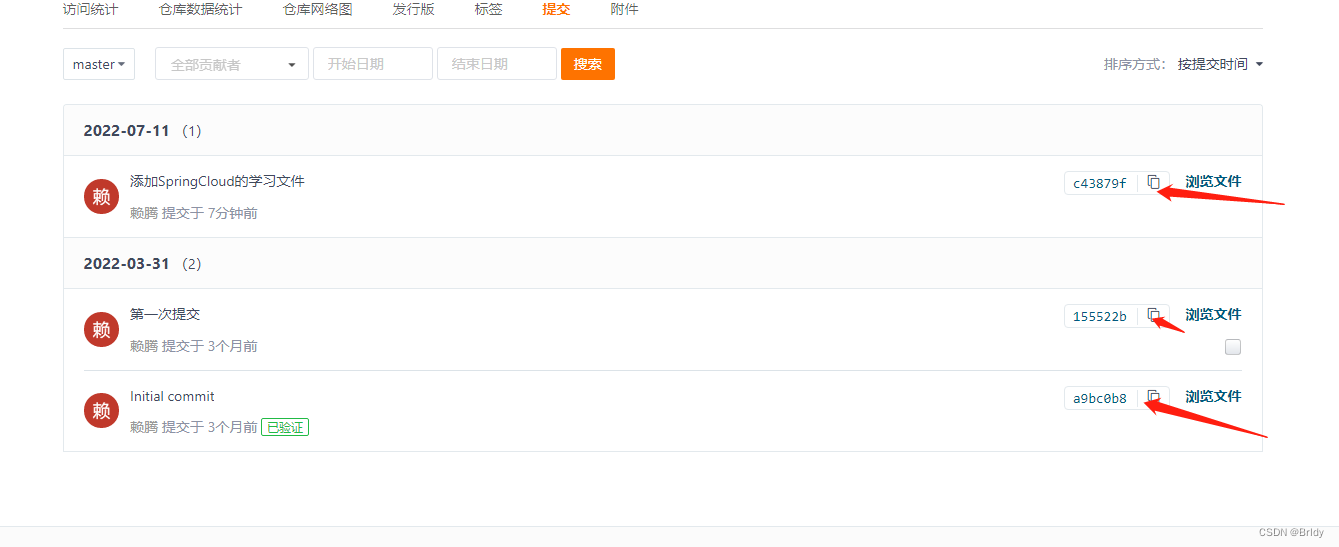Browse files for commit c43879f
Screen dimensions: 1339x547
1213,182
